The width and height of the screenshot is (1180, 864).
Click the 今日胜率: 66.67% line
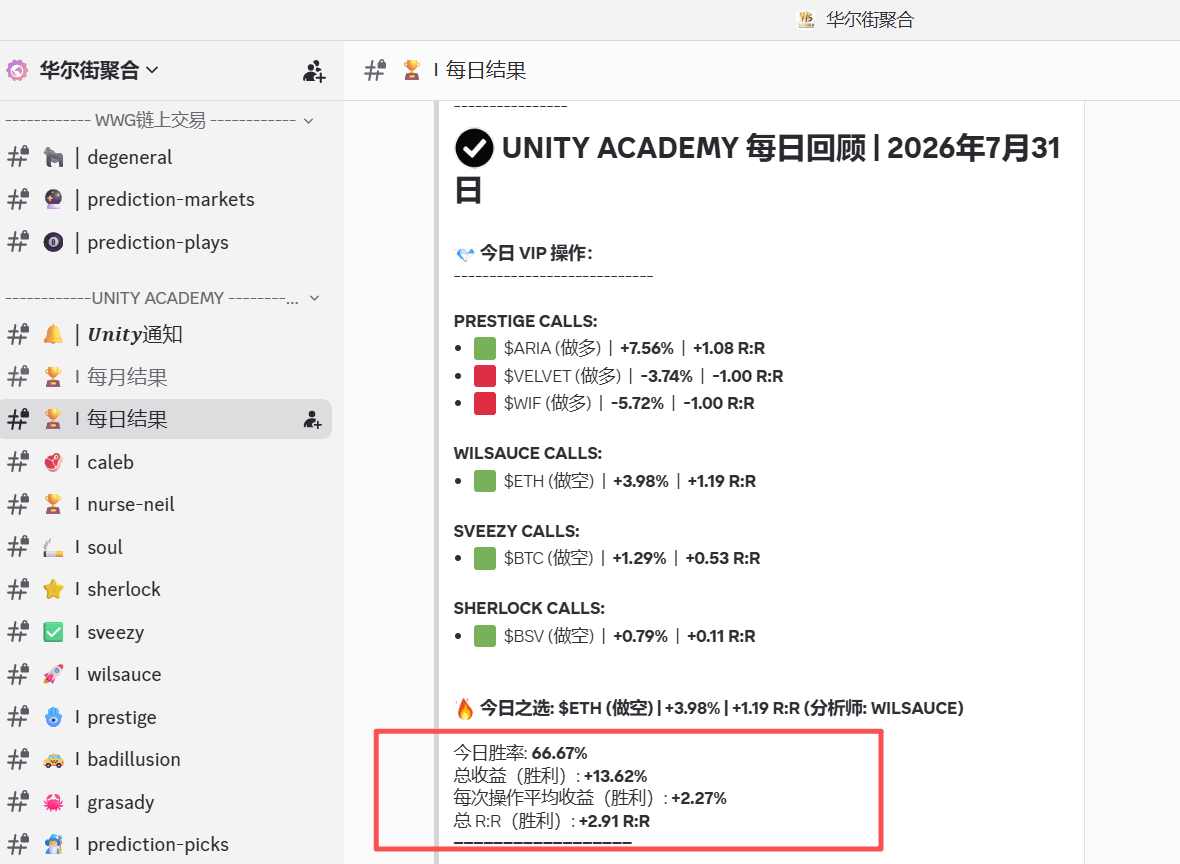(520, 753)
